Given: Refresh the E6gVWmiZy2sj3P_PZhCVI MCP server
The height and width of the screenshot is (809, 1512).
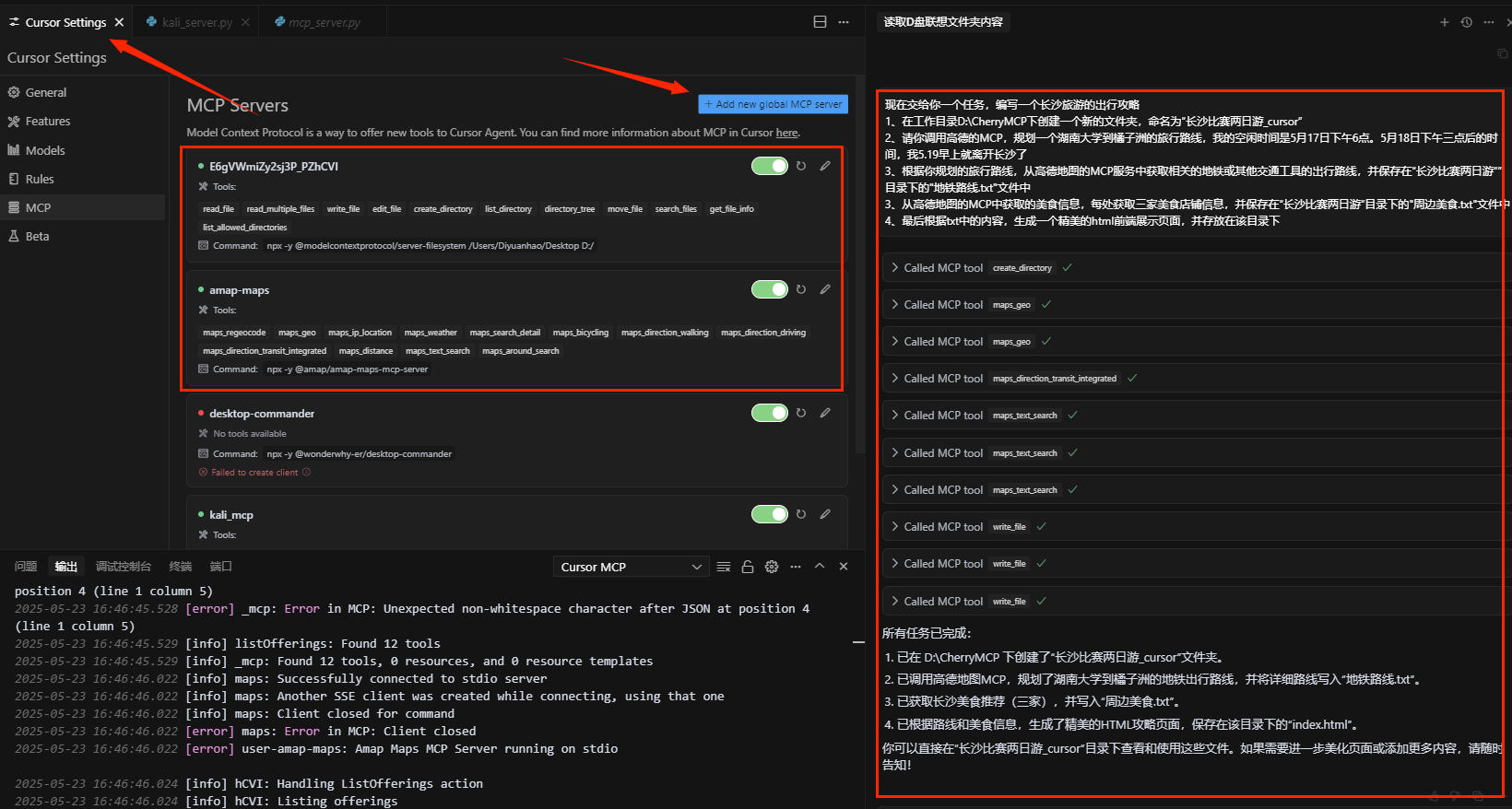Looking at the screenshot, I should (801, 166).
